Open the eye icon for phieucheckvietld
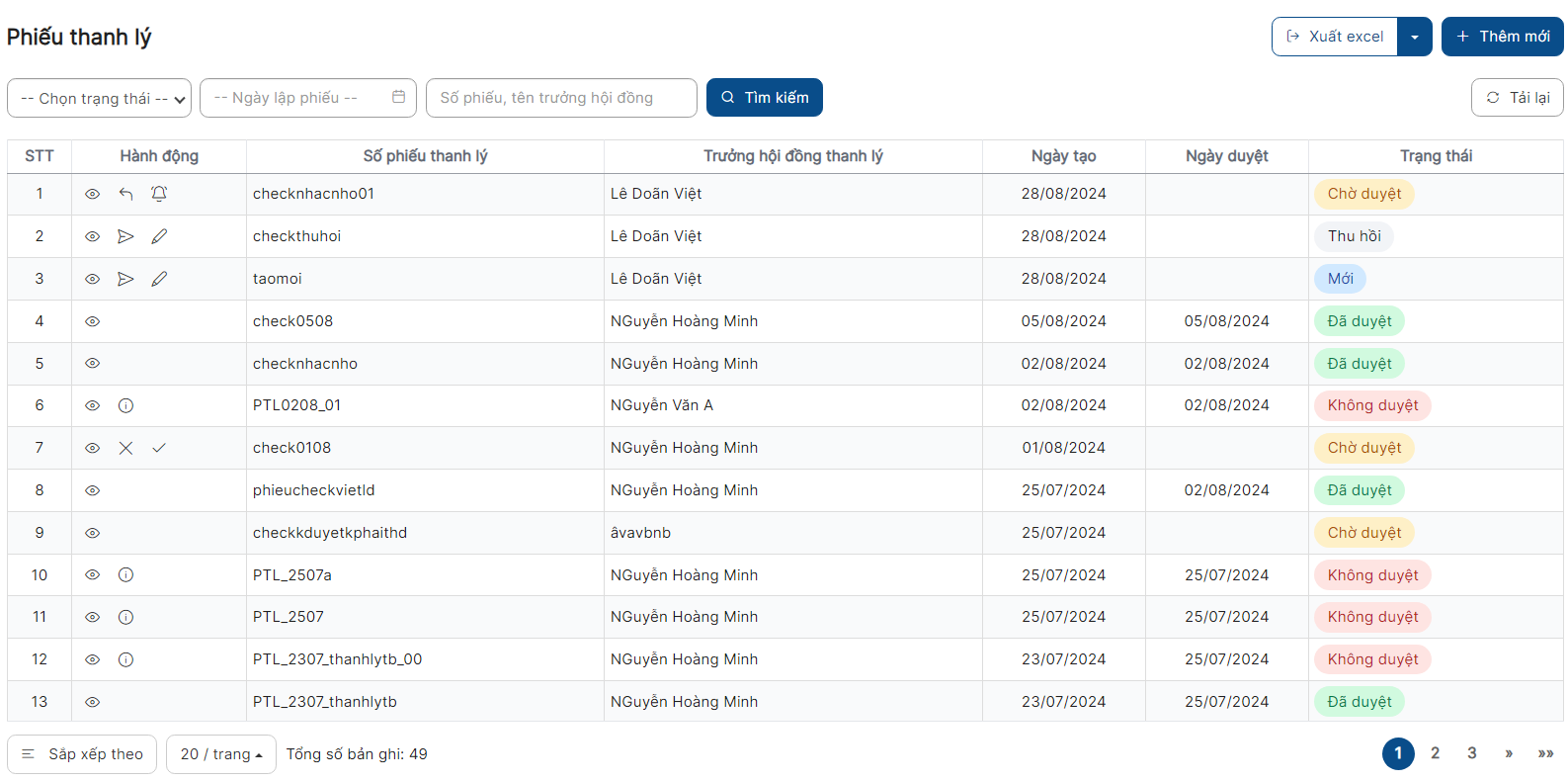Image resolution: width=1568 pixels, height=782 pixels. 92,490
